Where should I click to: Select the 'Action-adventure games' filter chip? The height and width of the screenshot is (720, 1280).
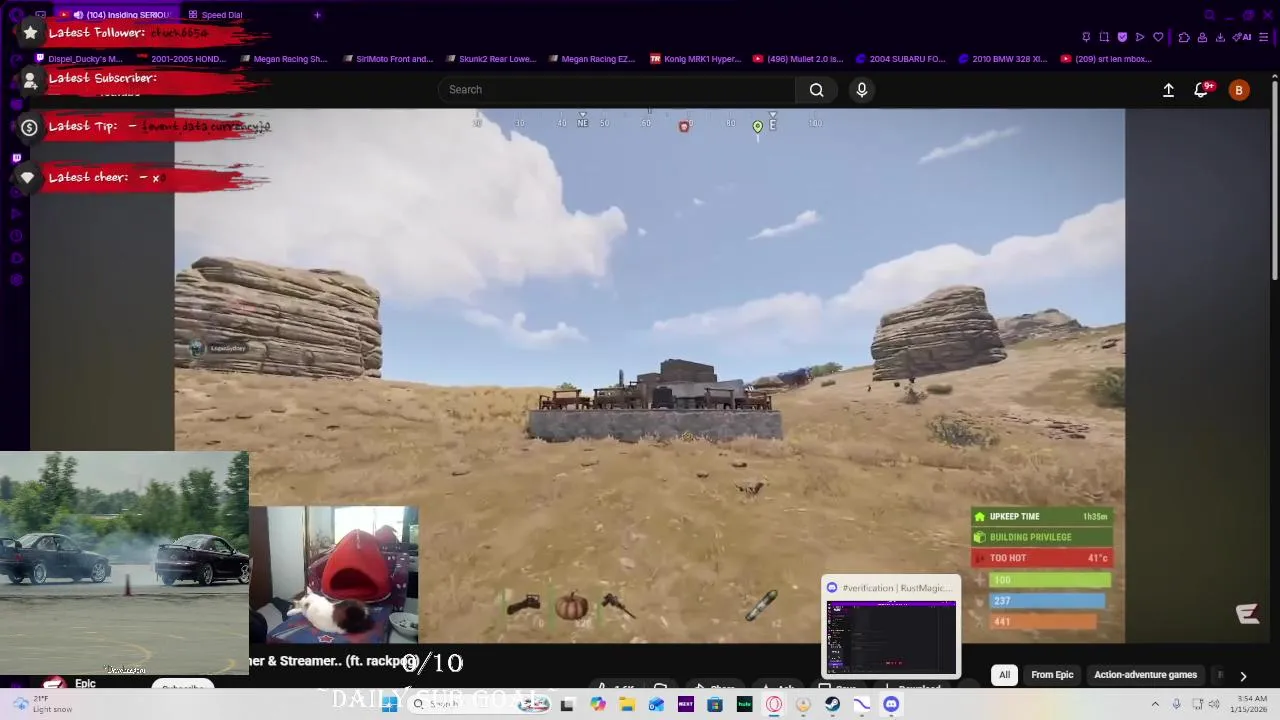coord(1145,675)
